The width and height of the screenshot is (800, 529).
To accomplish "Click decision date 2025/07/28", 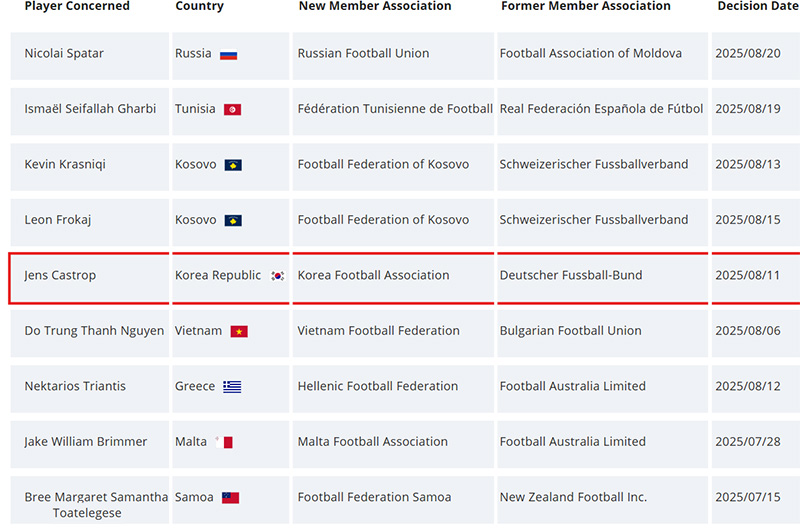I will 748,442.
